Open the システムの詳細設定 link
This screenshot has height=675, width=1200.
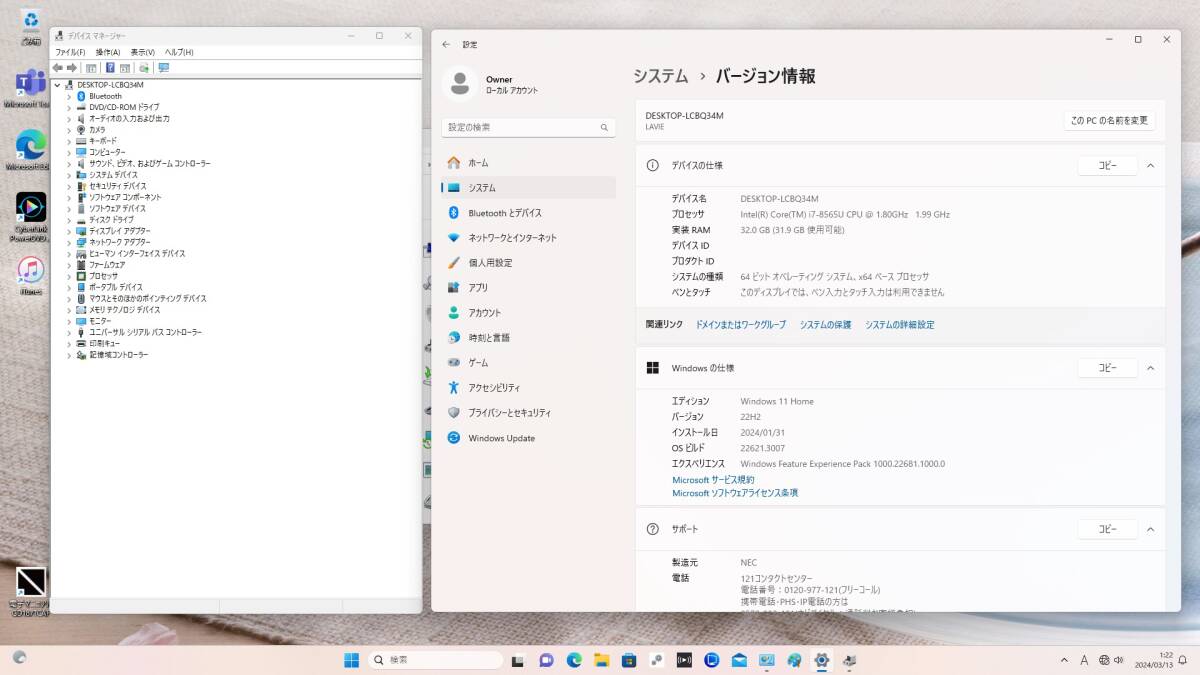point(900,325)
